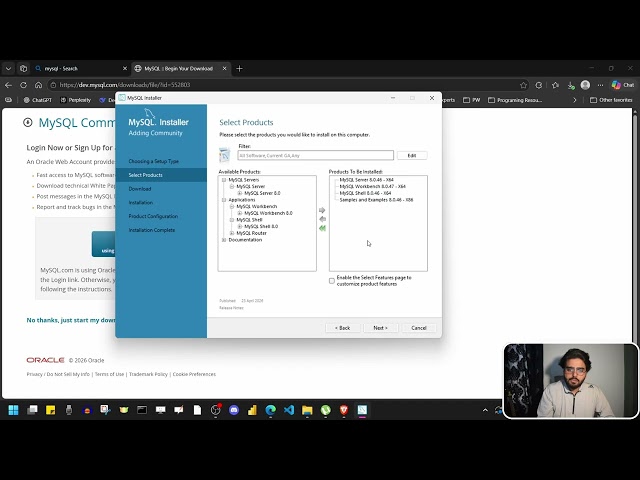The image size is (640, 480).
Task: Go to Choosing a Setup Type step
Action: pos(153,161)
